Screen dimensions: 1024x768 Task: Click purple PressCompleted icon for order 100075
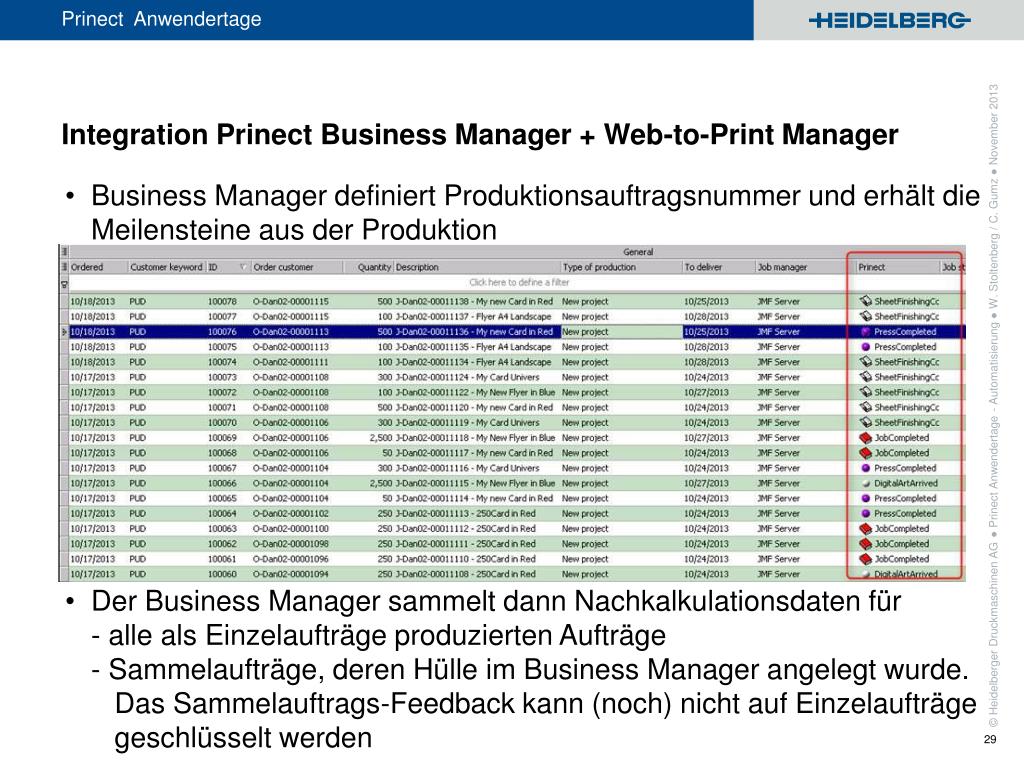click(865, 347)
